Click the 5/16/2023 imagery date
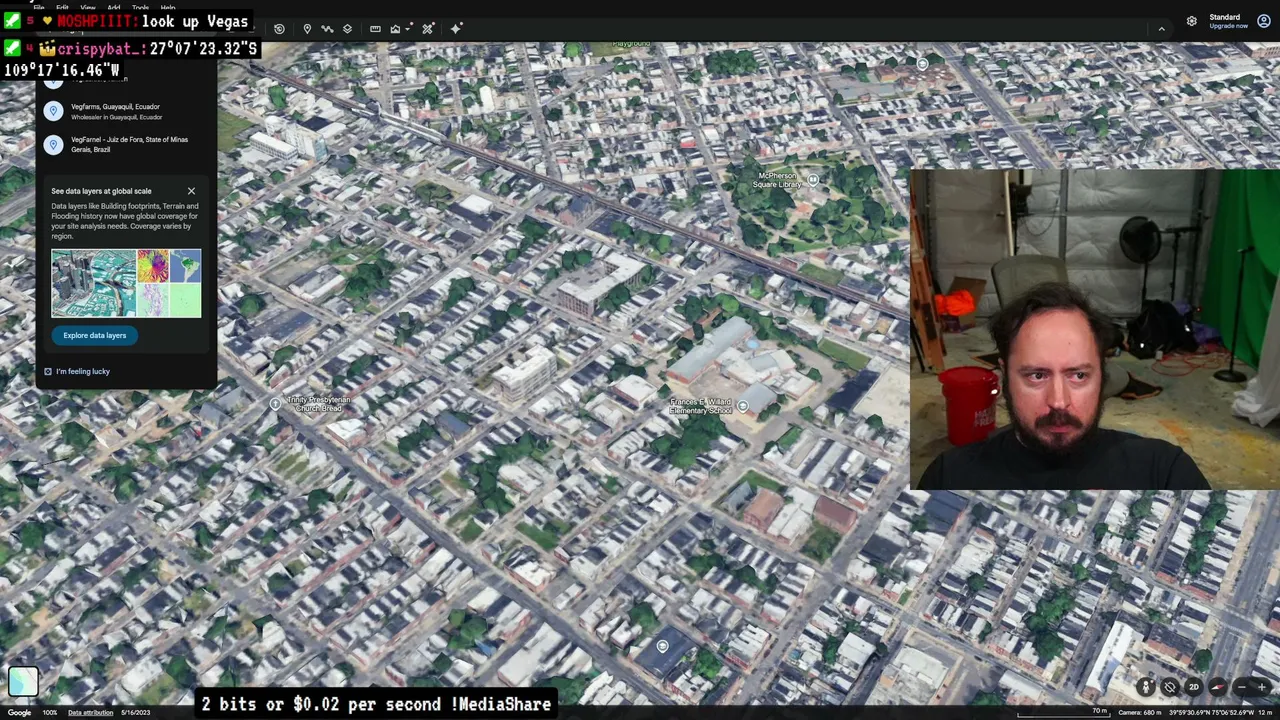Screen dimensions: 1280x720 click(135, 713)
